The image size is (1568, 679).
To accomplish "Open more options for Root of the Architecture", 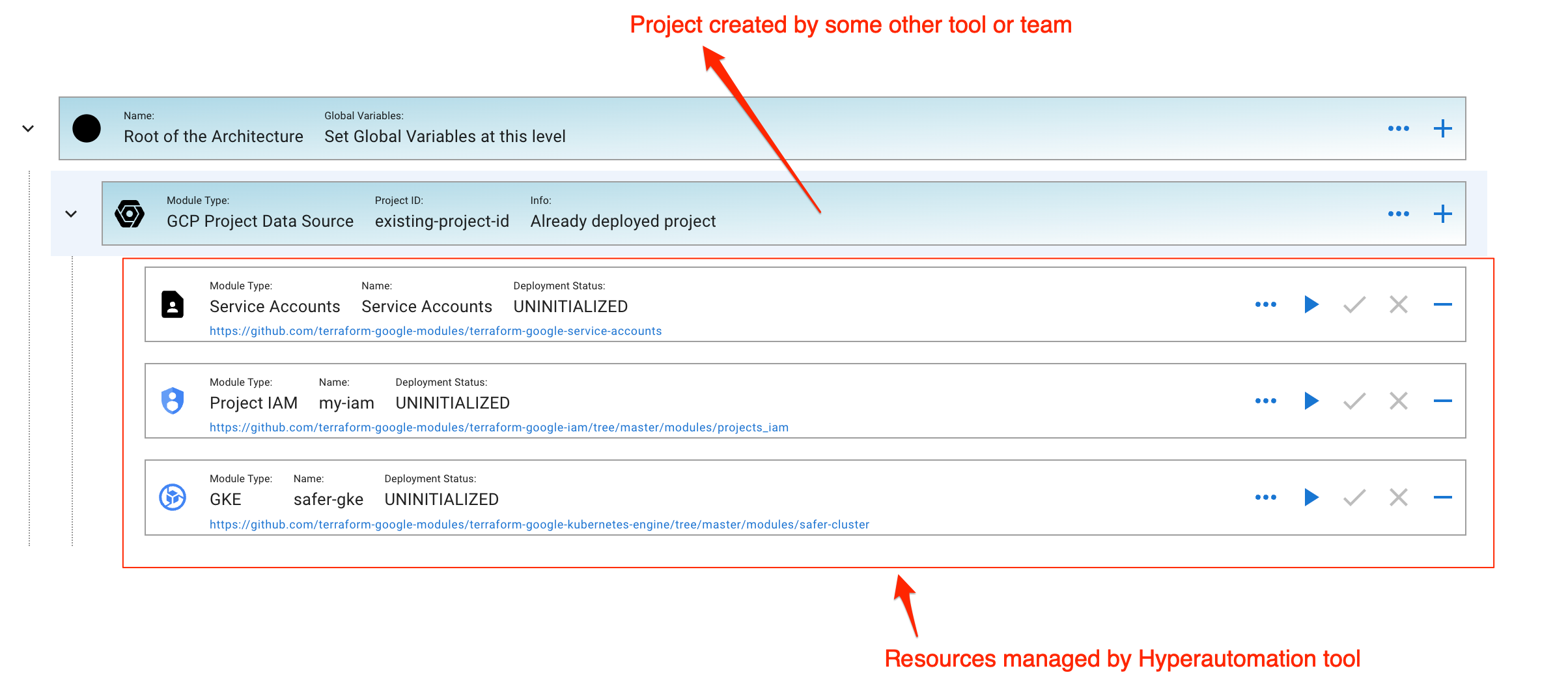I will click(1398, 128).
